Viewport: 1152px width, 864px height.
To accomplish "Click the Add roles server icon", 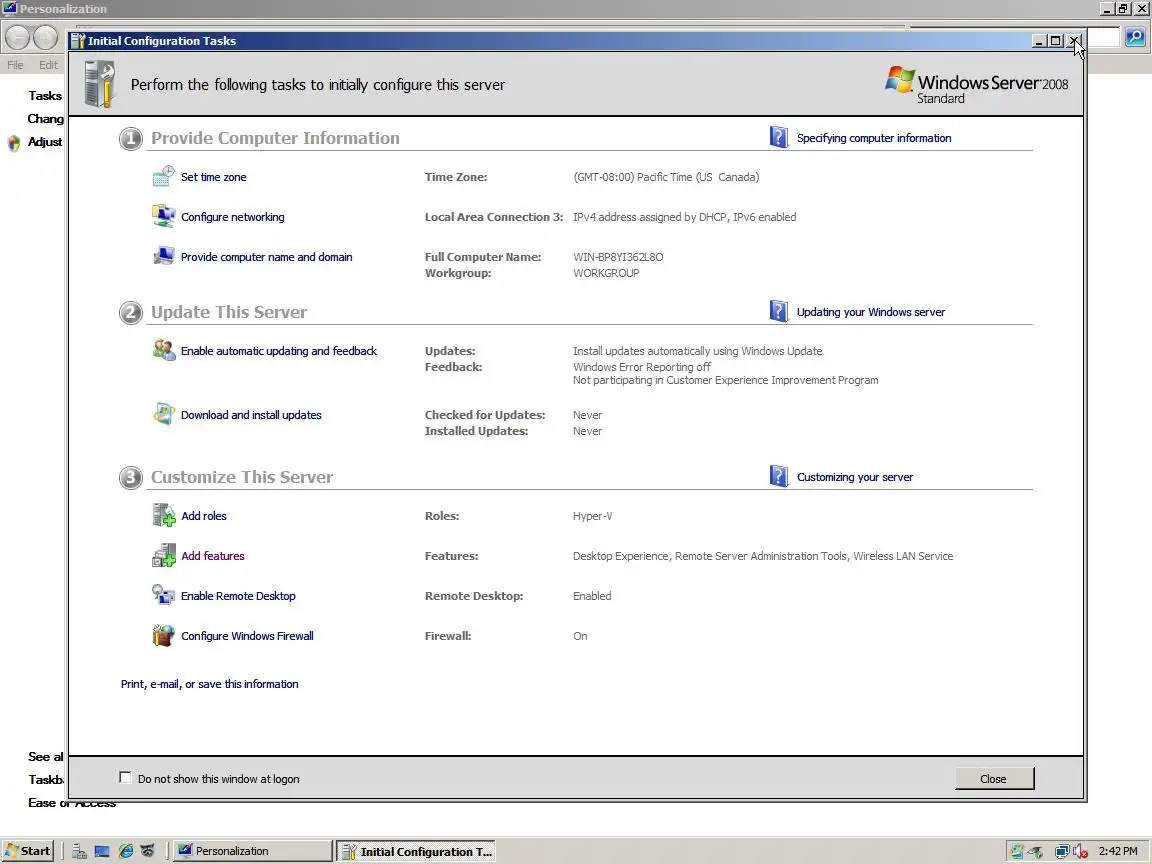I will tap(163, 515).
